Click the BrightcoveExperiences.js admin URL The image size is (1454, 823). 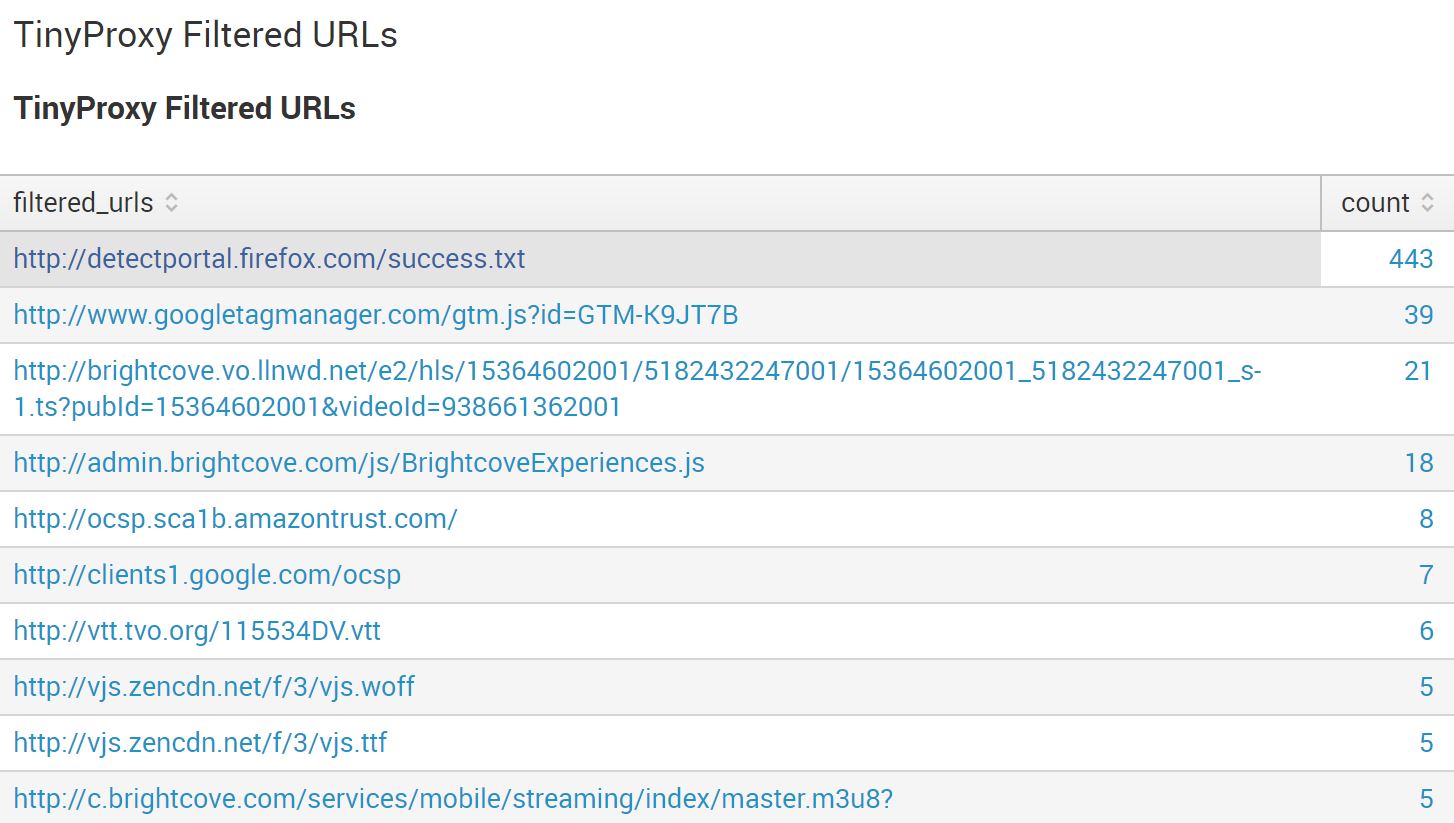(x=358, y=462)
